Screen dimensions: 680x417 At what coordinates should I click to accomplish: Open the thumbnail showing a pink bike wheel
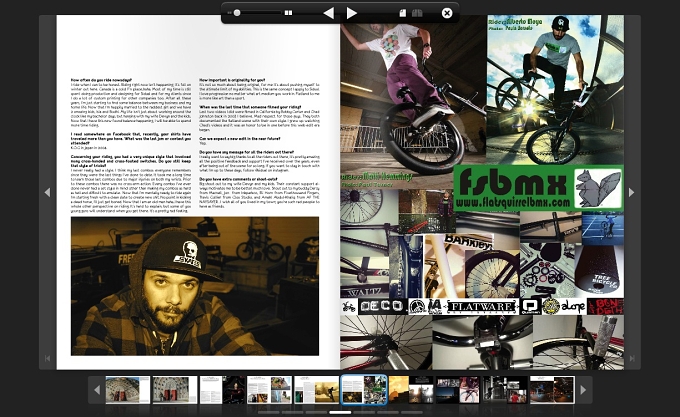[458, 390]
